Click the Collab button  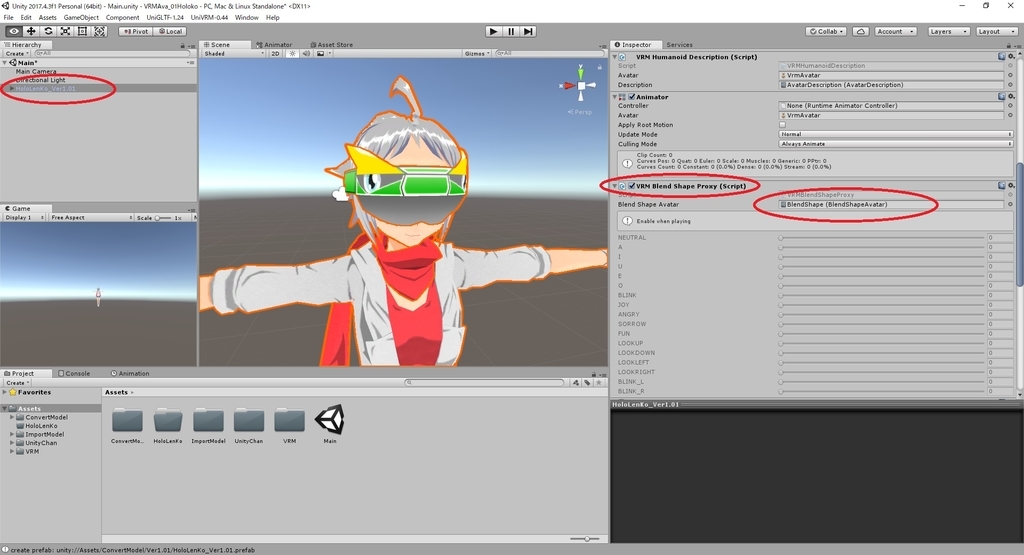(x=827, y=31)
